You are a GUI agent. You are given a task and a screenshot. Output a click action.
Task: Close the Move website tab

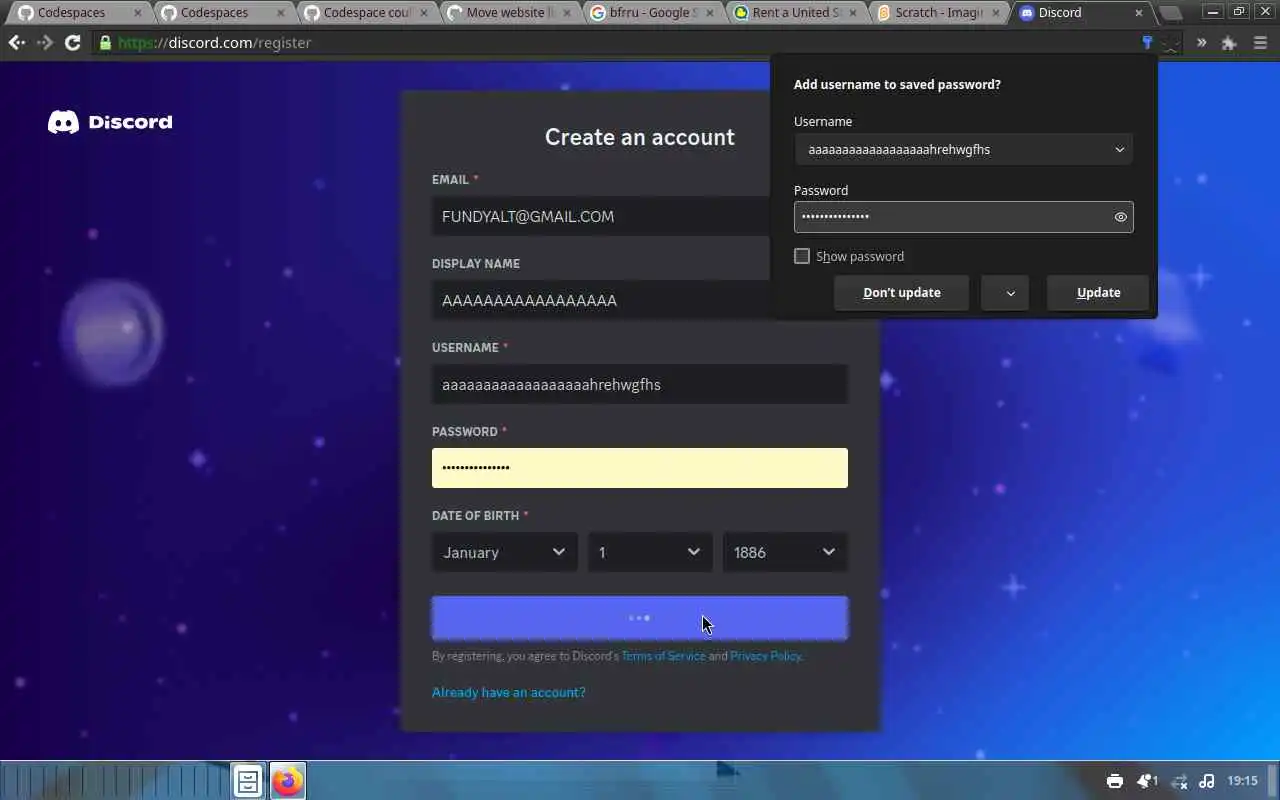tap(565, 13)
